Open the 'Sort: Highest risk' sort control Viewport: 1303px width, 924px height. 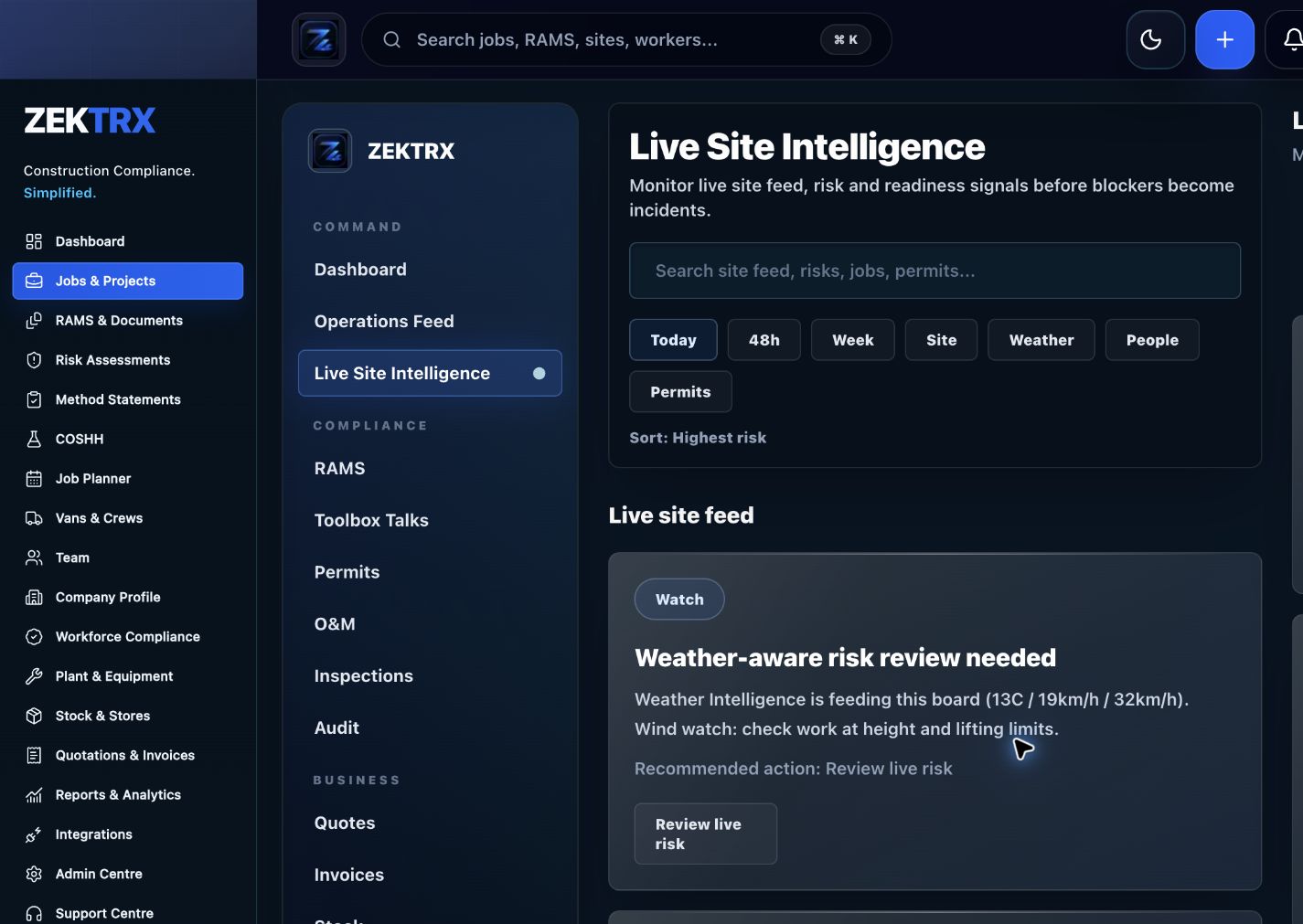click(698, 438)
